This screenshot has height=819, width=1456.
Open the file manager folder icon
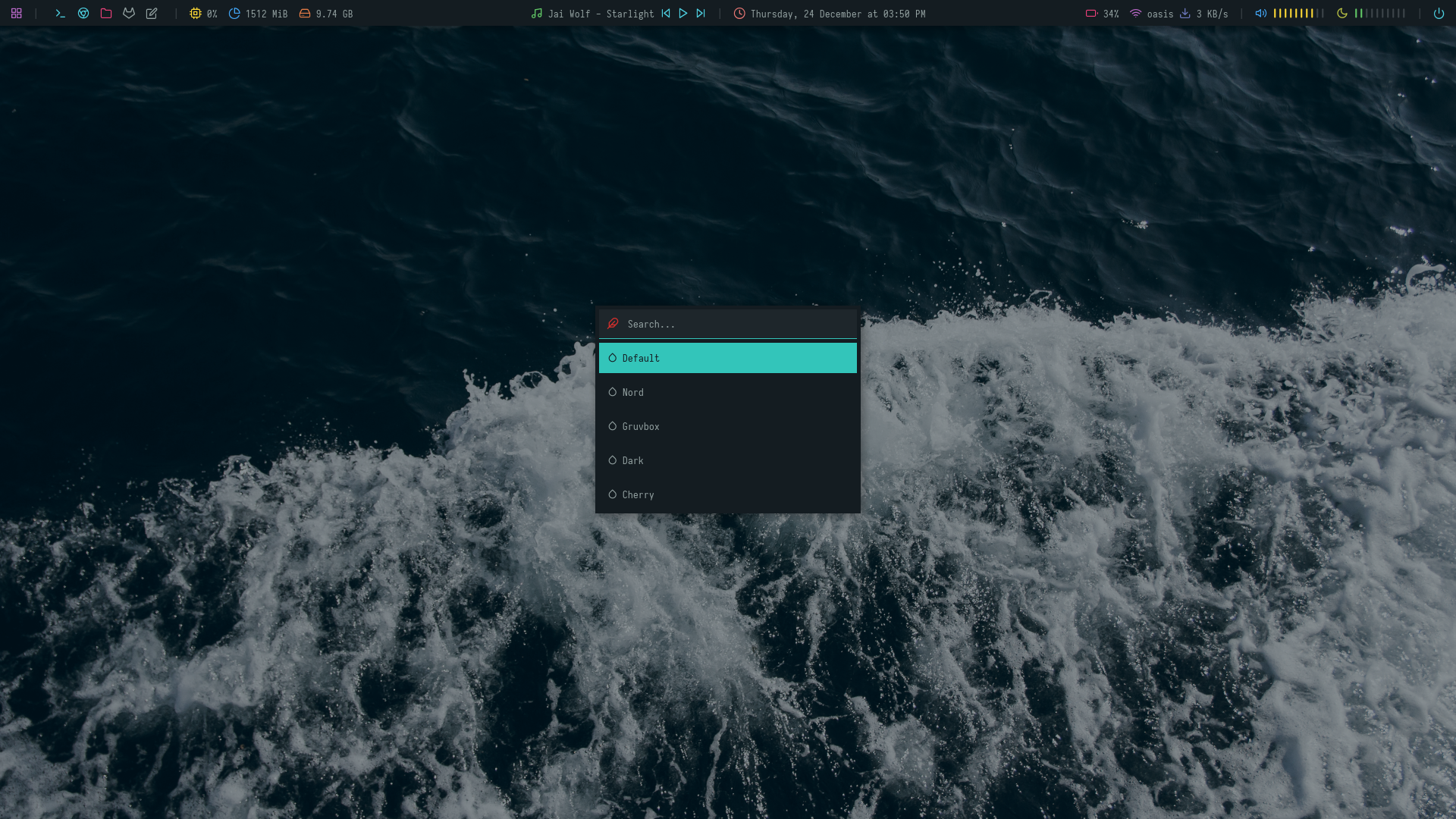[106, 14]
